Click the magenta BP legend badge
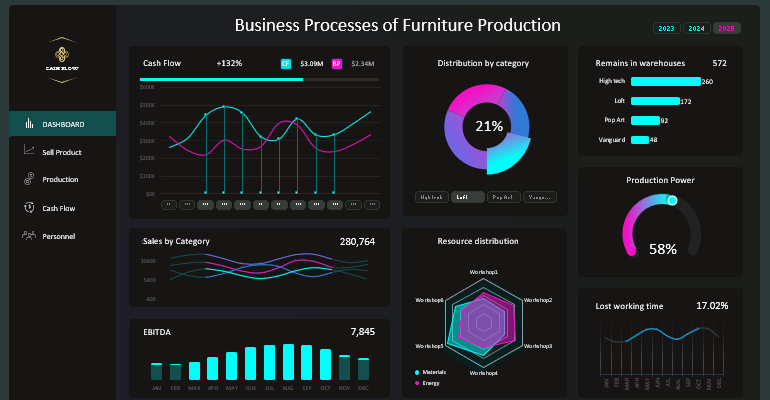770x400 pixels. pos(337,63)
